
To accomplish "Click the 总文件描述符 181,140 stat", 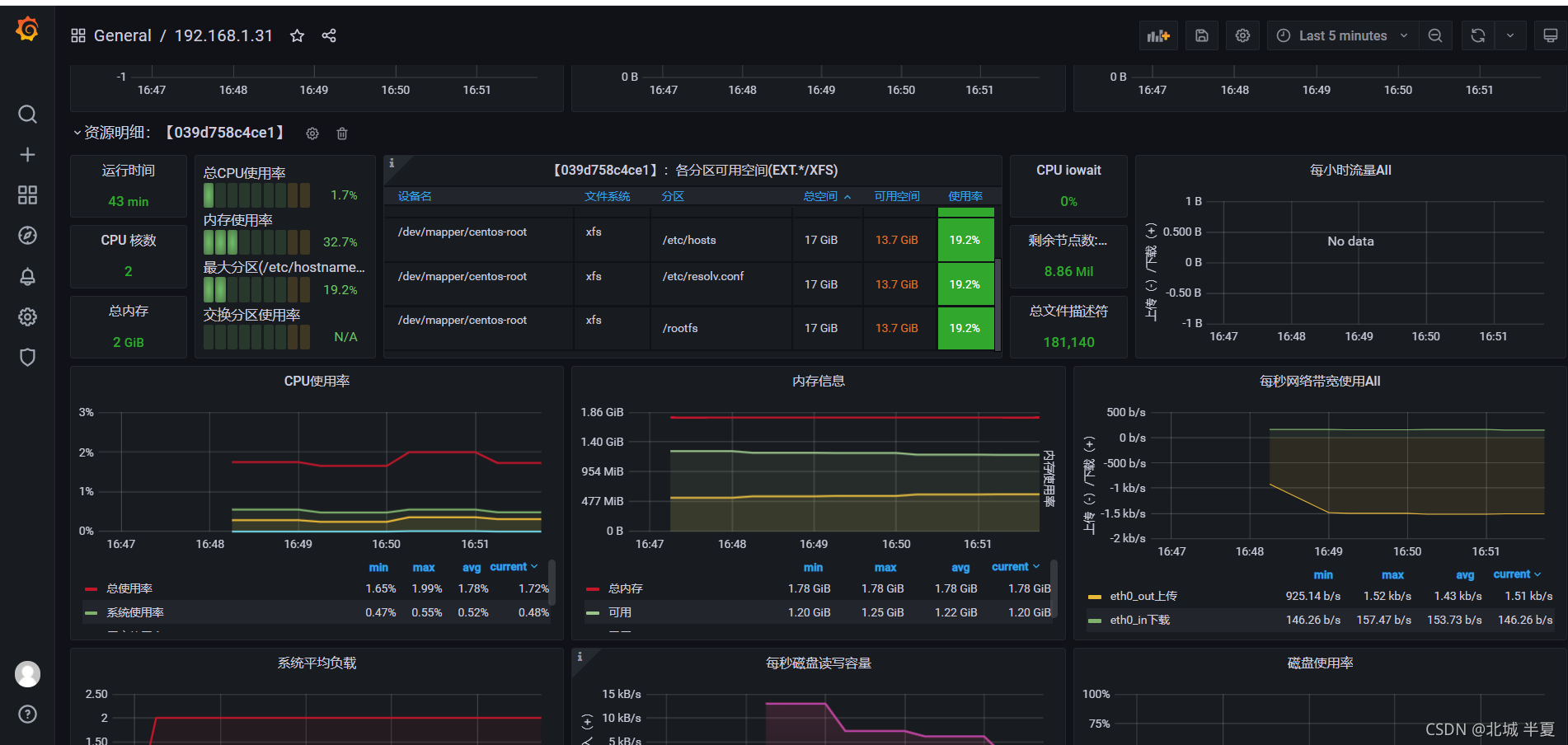I will pos(1068,327).
